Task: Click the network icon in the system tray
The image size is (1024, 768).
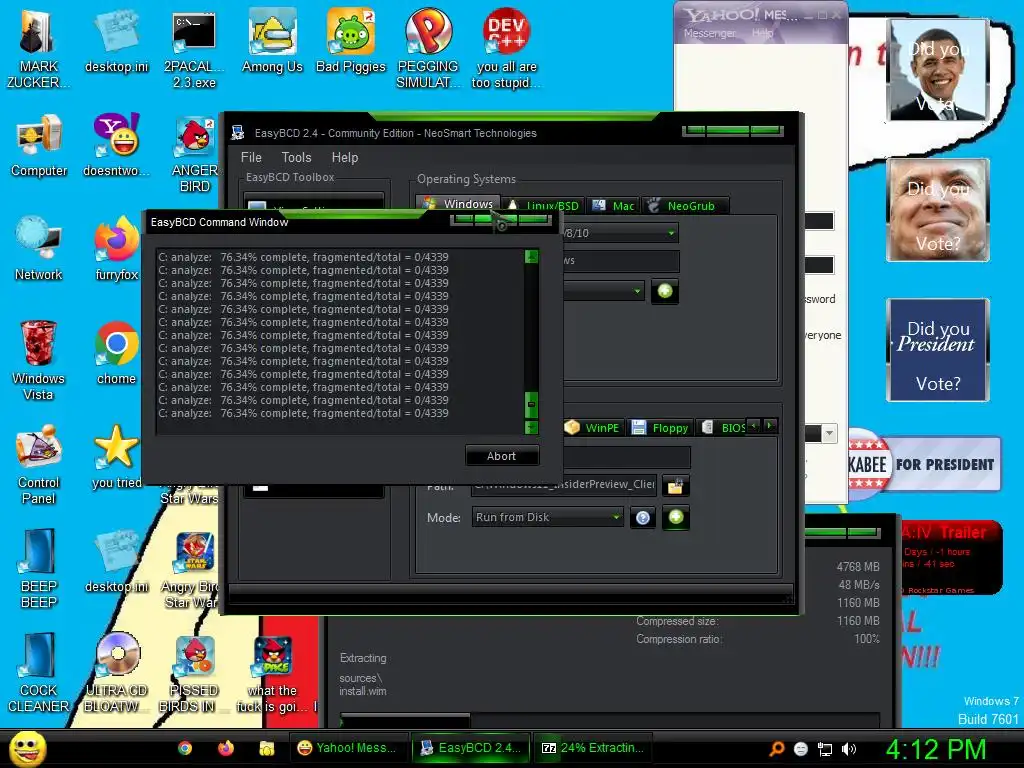Action: (825, 749)
